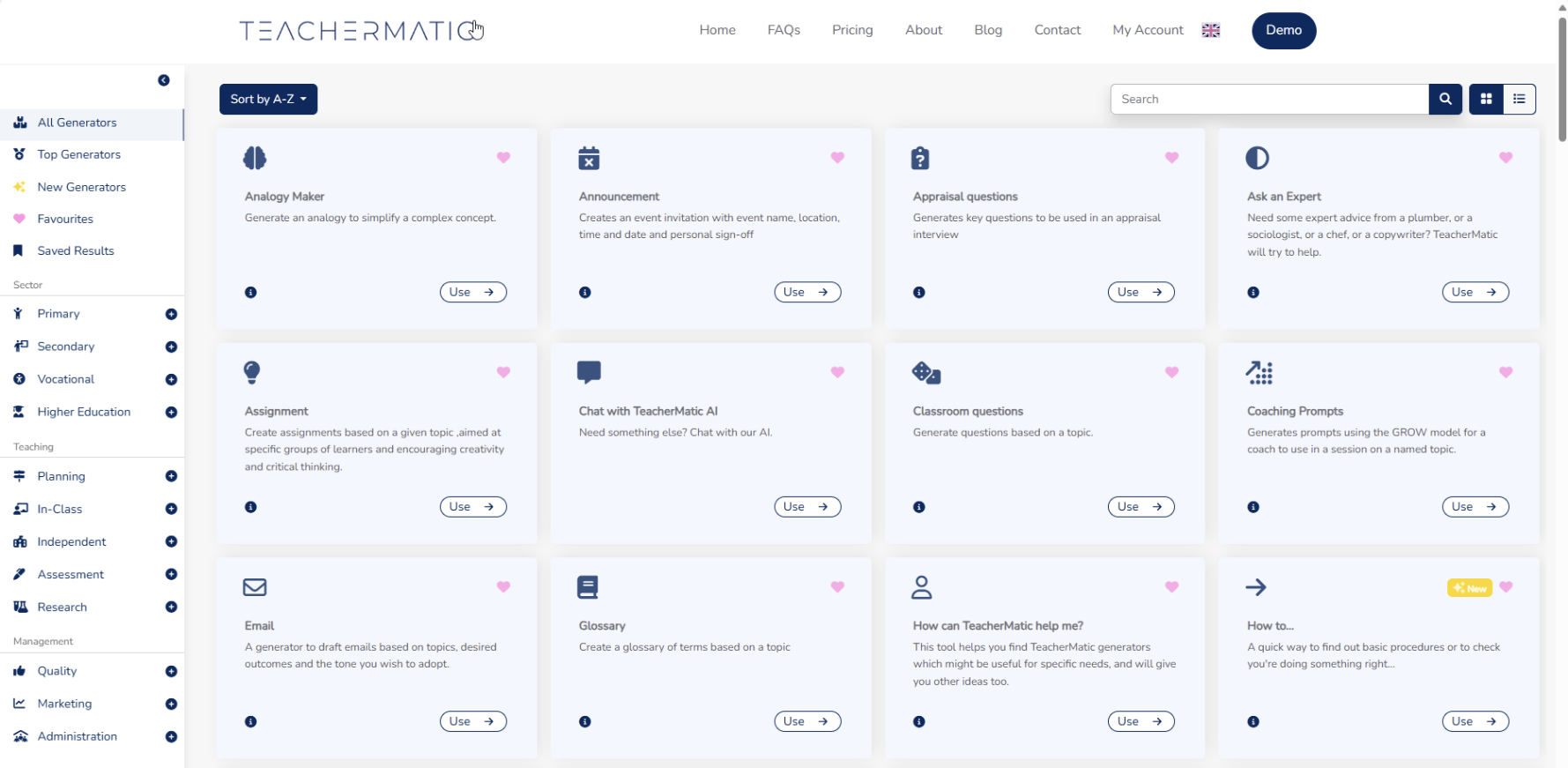Image resolution: width=1568 pixels, height=768 pixels.
Task: Click the Demo button
Action: pyautogui.click(x=1284, y=31)
